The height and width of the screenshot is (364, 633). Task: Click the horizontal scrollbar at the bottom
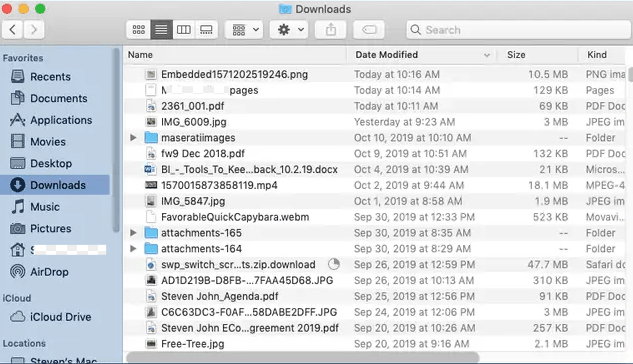303,358
